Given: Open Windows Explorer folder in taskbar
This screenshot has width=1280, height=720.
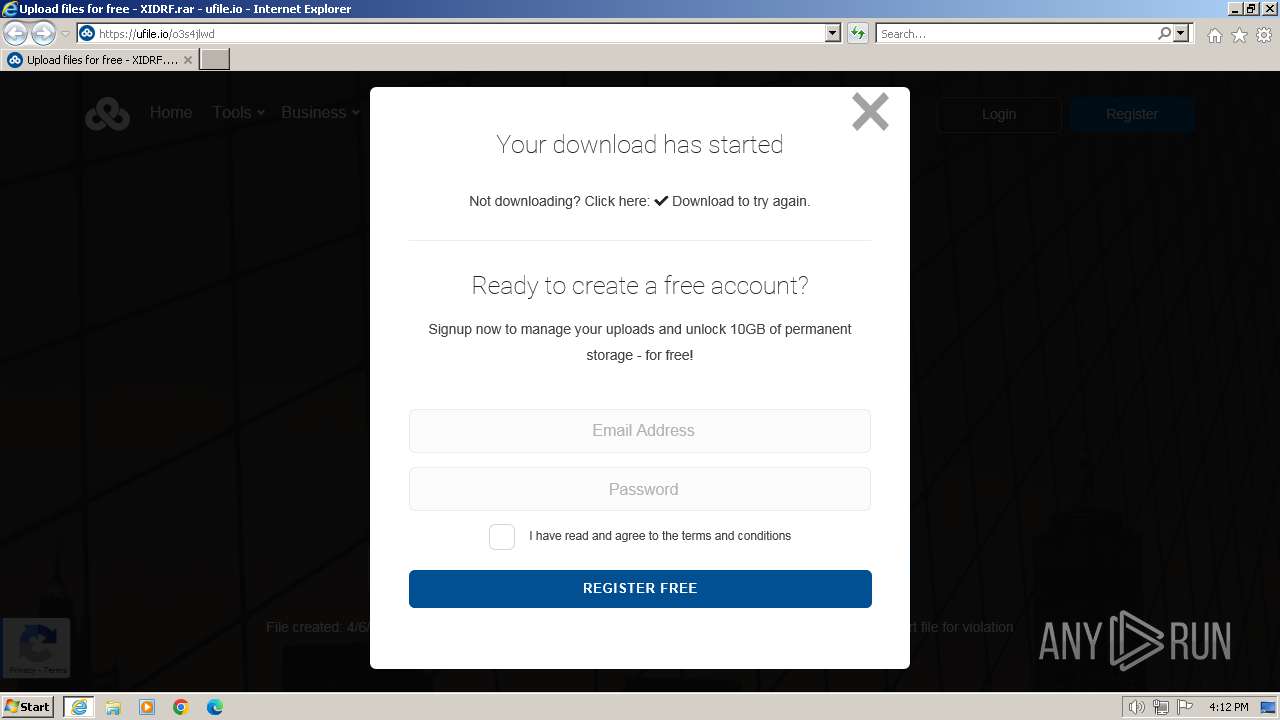Looking at the screenshot, I should point(113,707).
